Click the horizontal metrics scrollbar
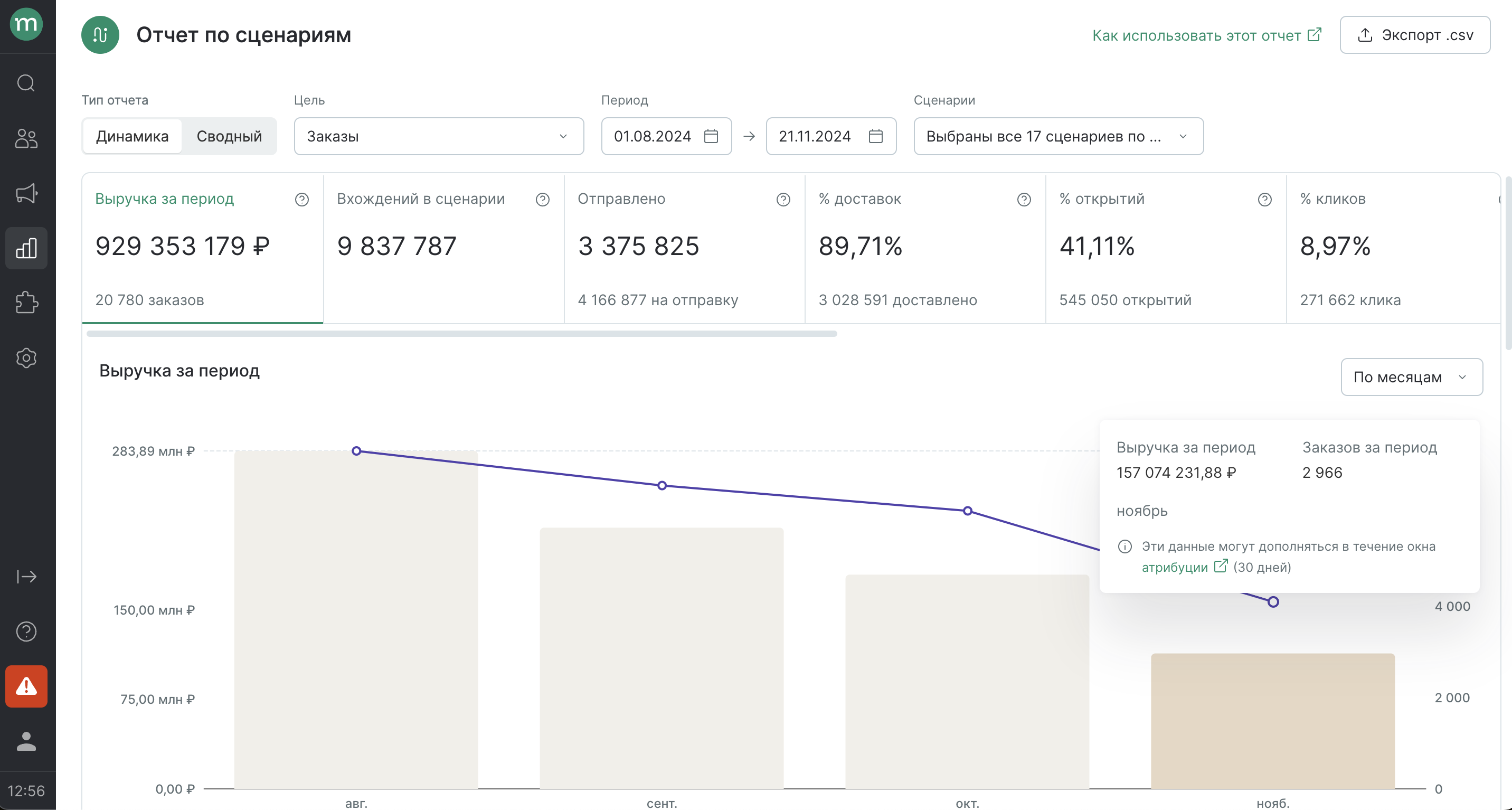The height and width of the screenshot is (810, 1512). point(461,334)
